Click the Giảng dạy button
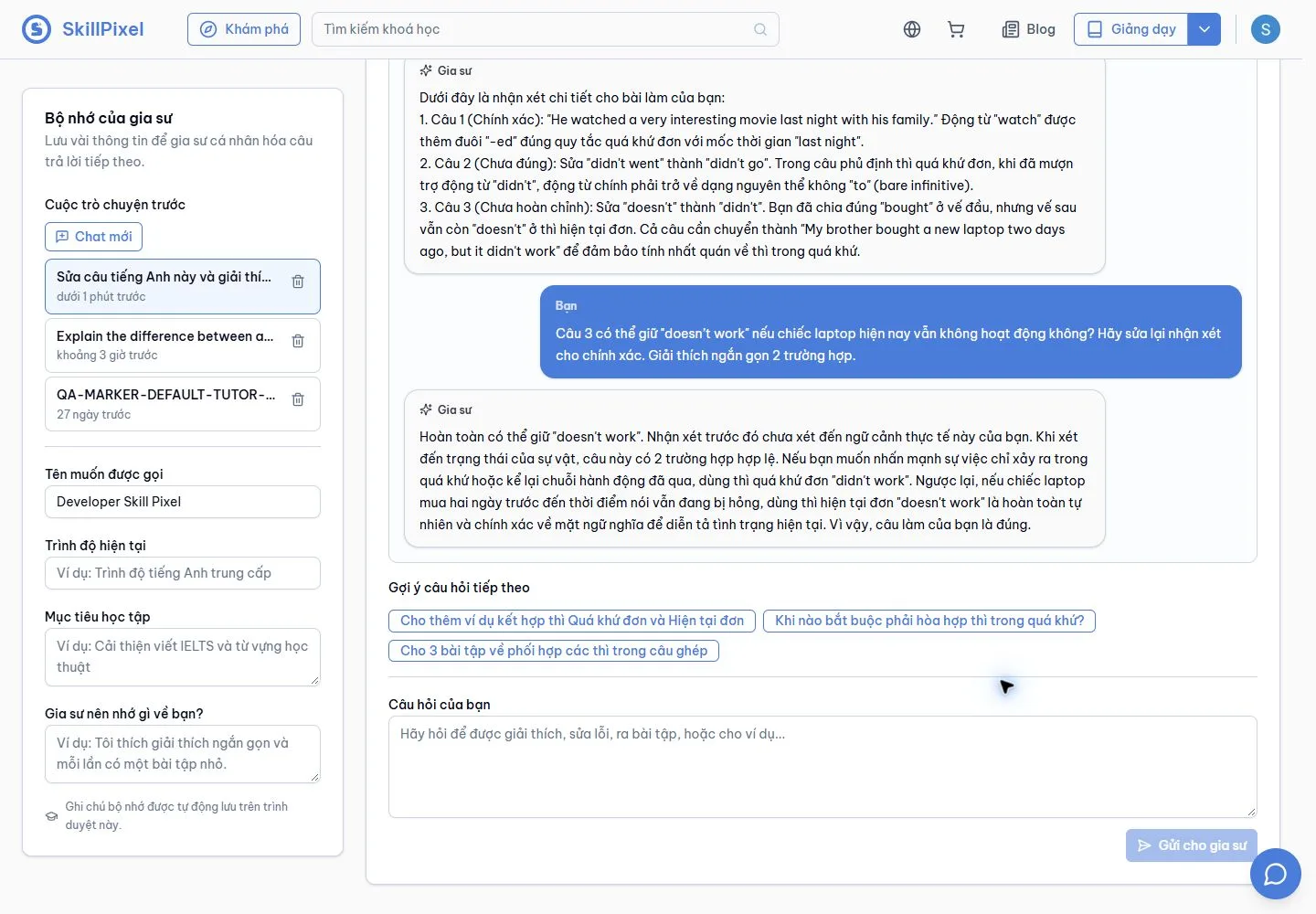 pyautogui.click(x=1131, y=29)
